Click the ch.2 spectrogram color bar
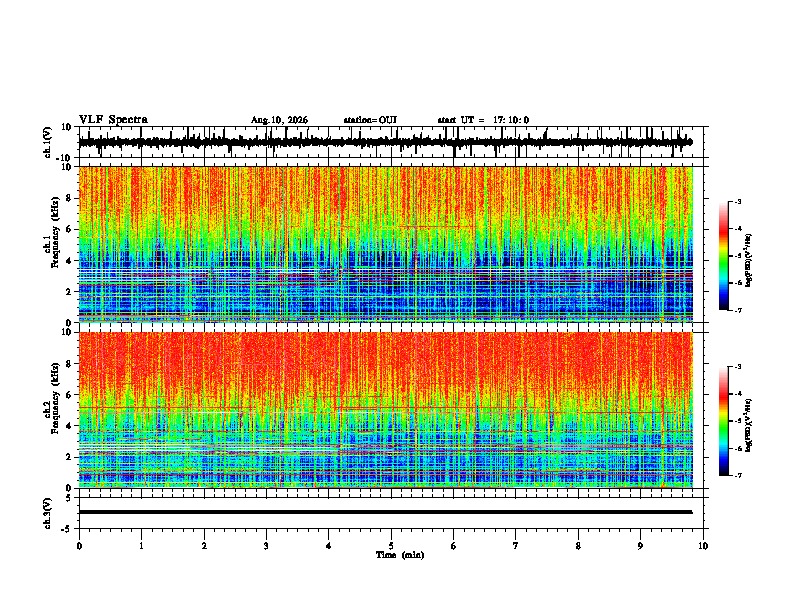 coord(724,421)
